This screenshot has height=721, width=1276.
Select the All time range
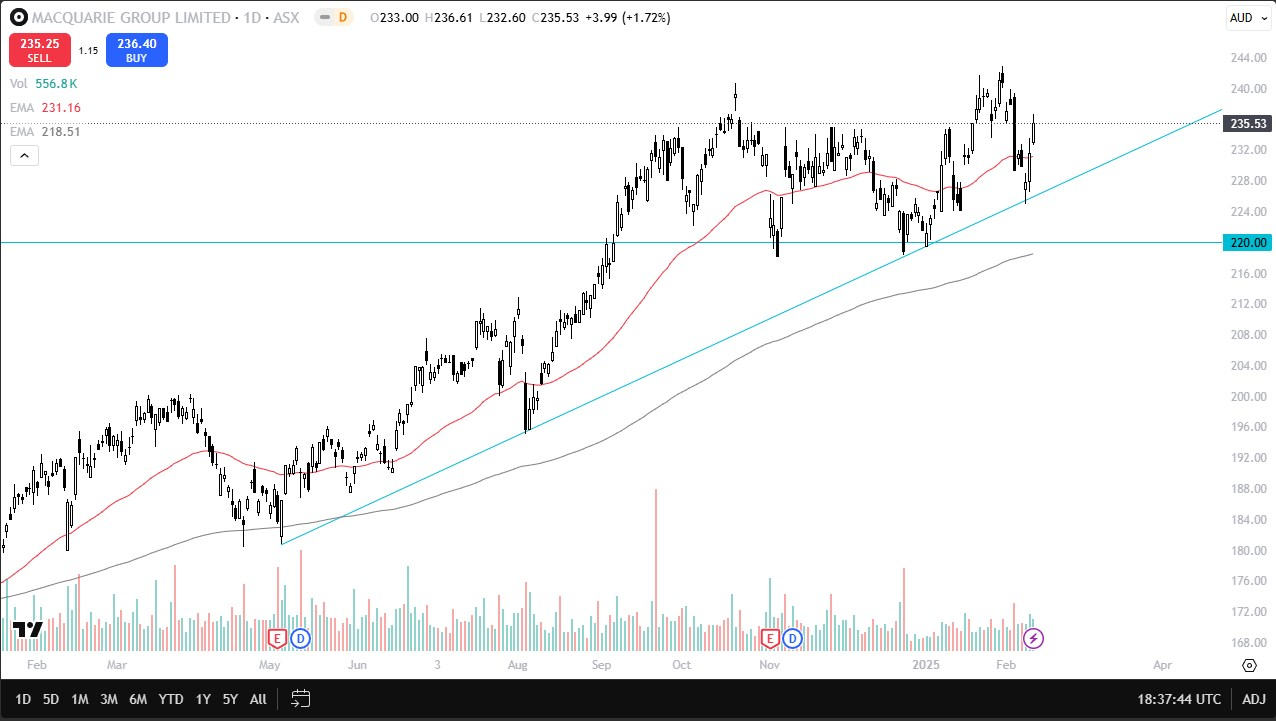point(258,699)
